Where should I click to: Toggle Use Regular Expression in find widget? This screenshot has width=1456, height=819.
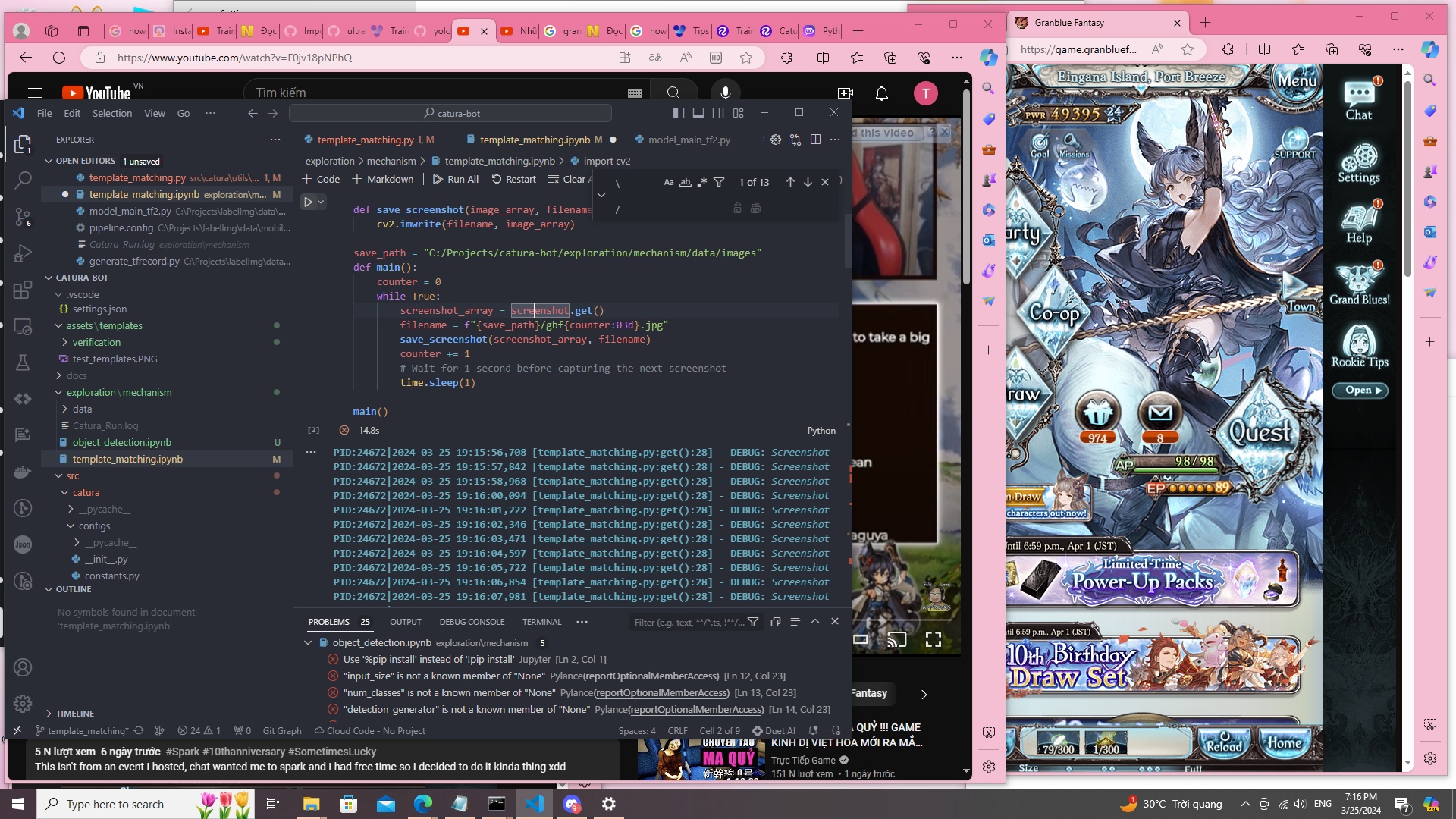coord(702,182)
